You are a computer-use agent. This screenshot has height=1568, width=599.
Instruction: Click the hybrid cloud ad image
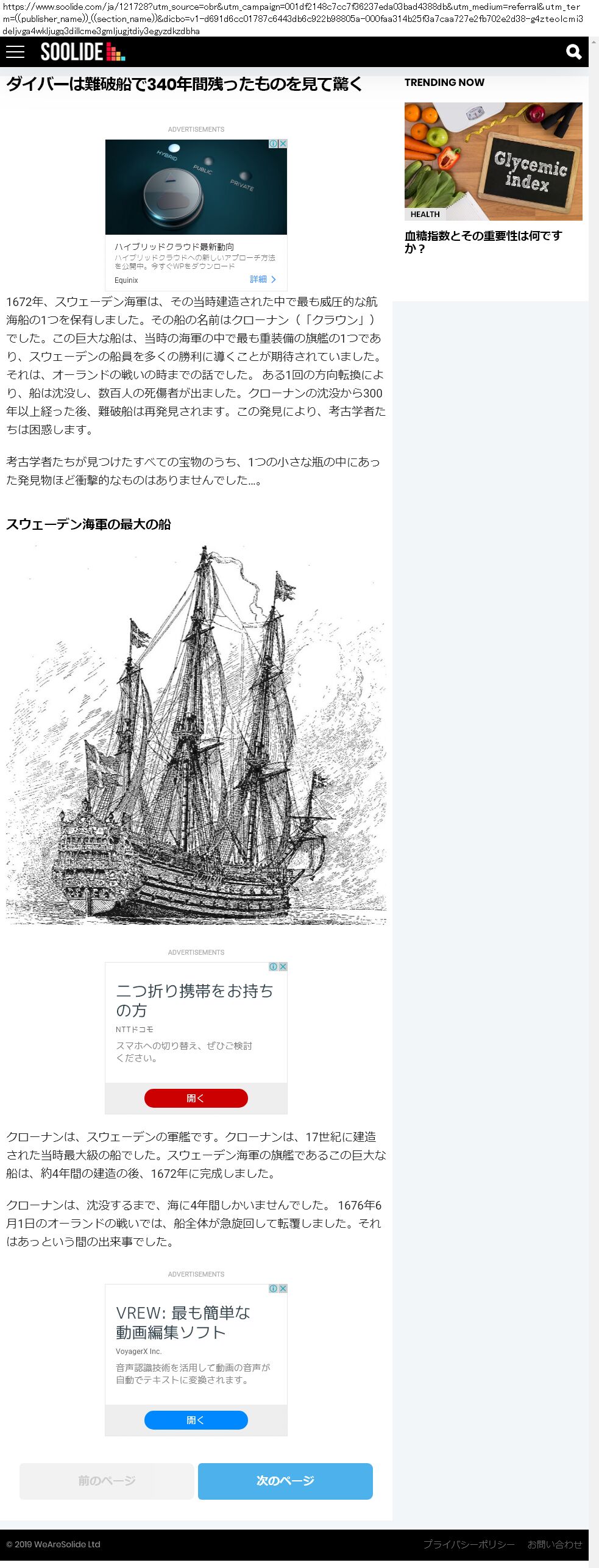click(x=196, y=187)
